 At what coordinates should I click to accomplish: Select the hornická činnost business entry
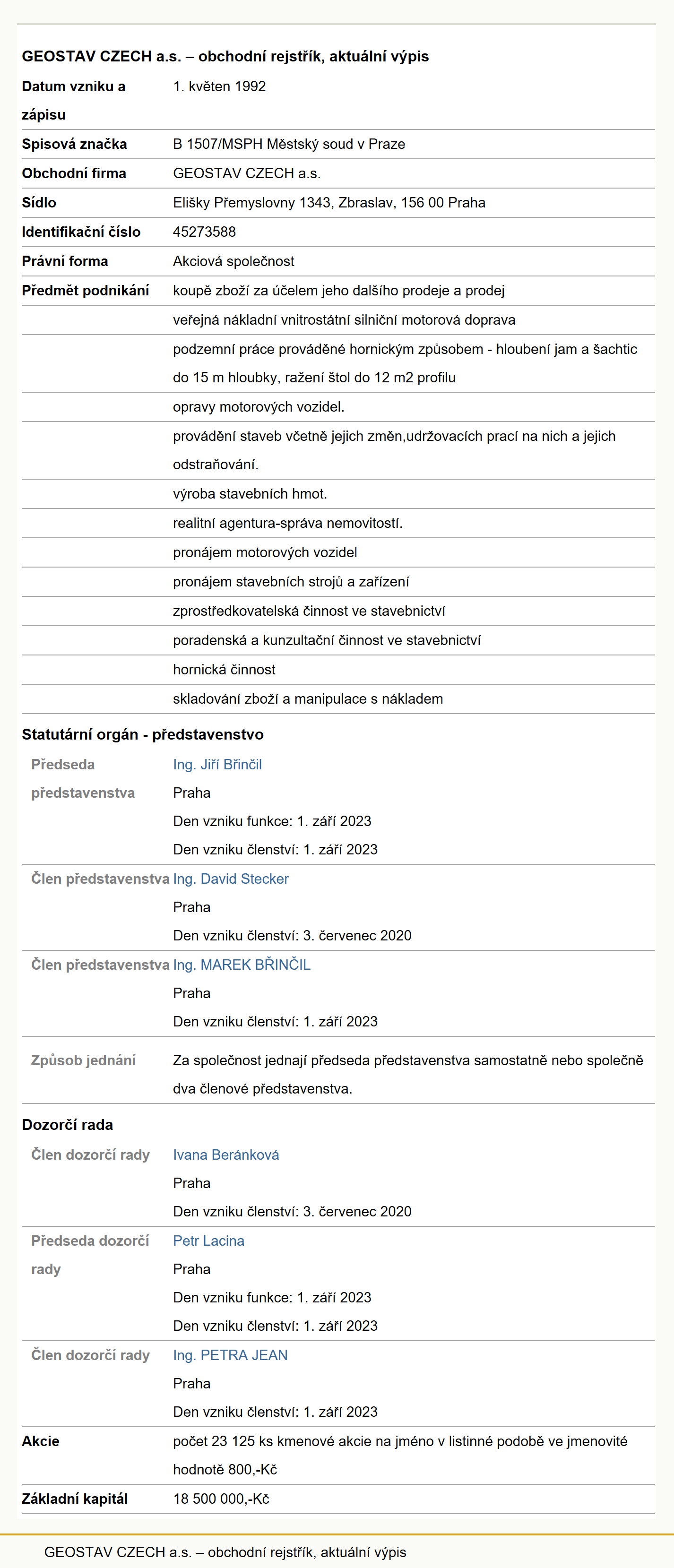click(x=224, y=670)
